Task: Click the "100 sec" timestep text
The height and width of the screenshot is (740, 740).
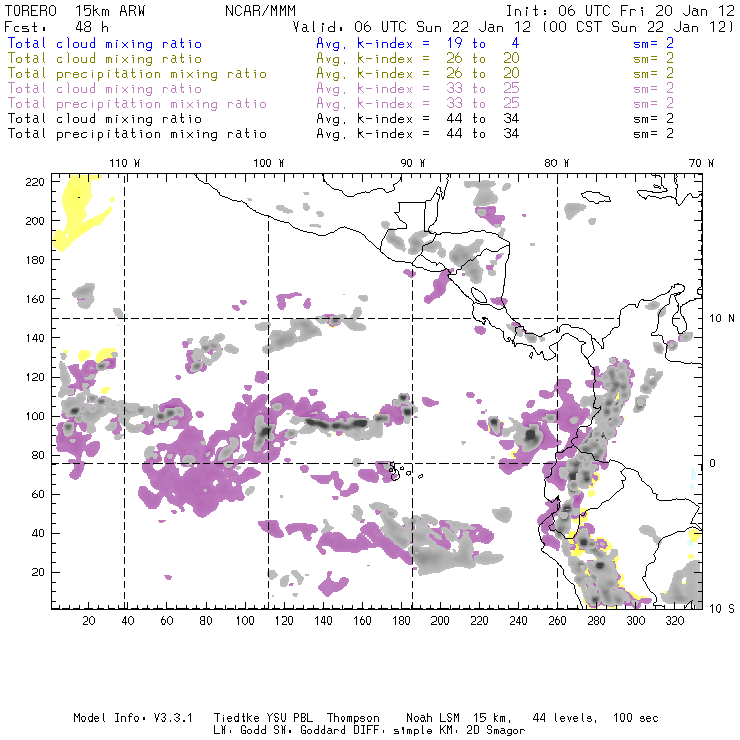Action: point(636,718)
